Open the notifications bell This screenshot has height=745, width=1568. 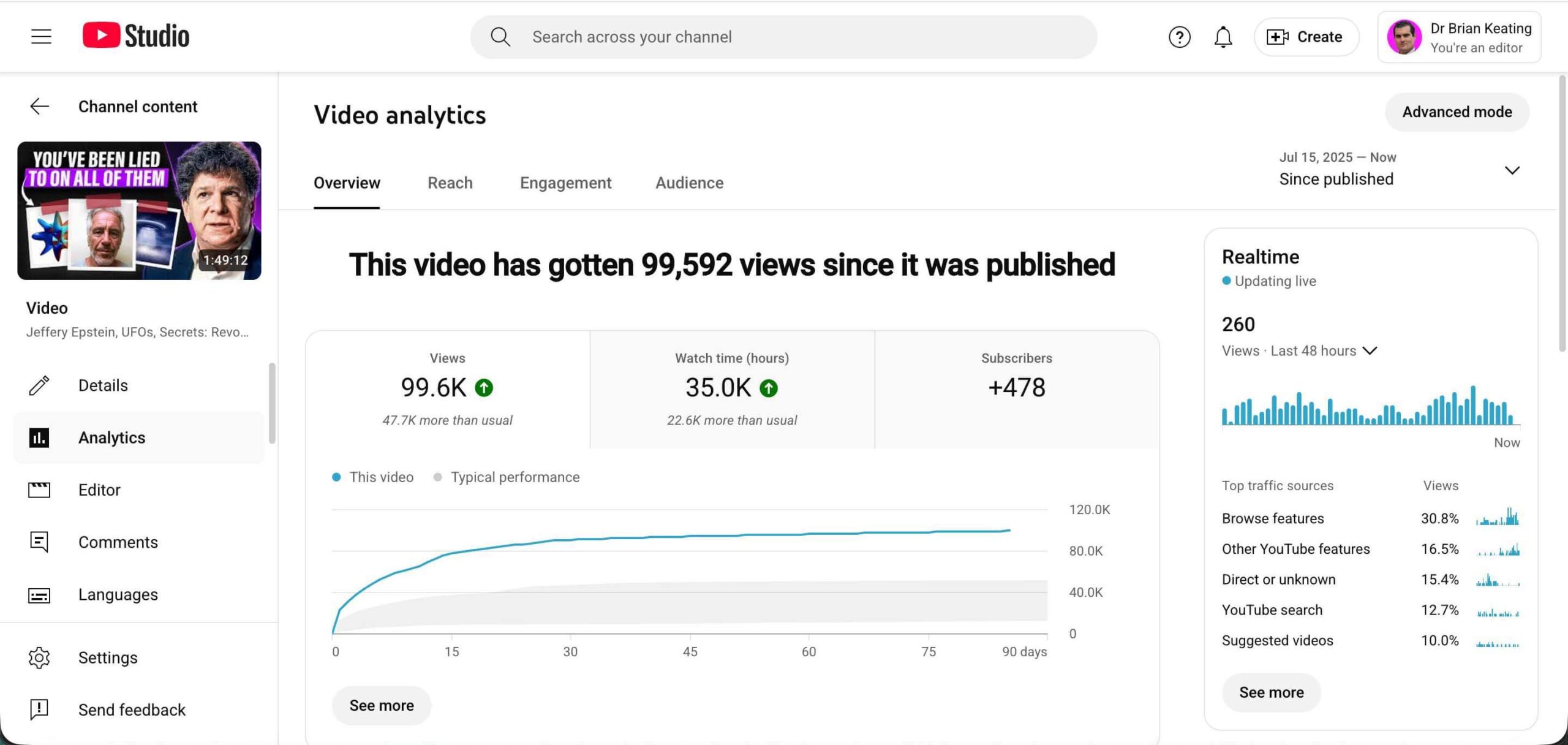point(1223,37)
